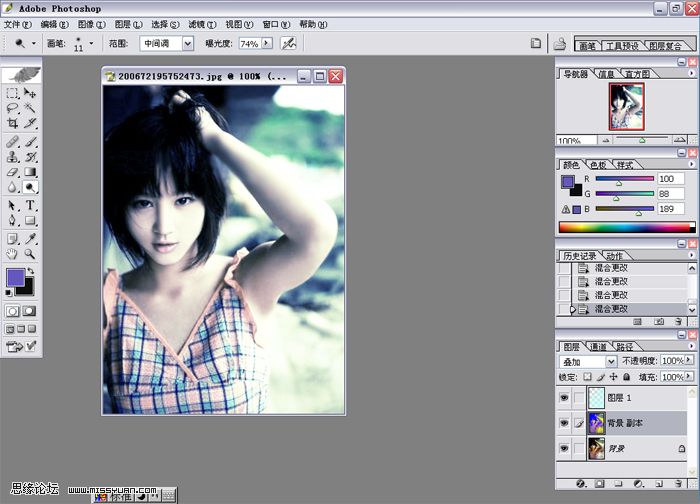Select the History Brush tool
This screenshot has width=700, height=504.
[x=30, y=157]
